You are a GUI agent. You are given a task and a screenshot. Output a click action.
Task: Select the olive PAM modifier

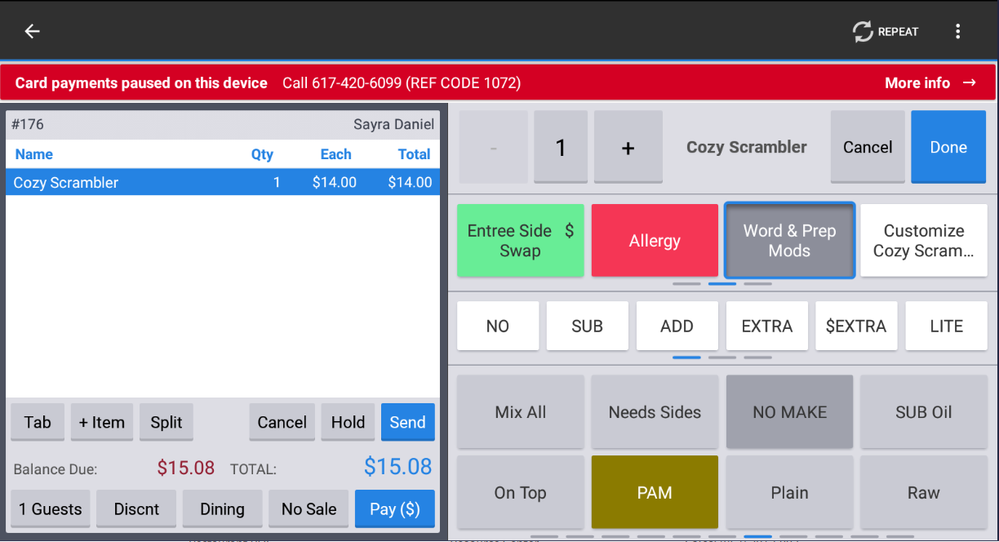654,492
